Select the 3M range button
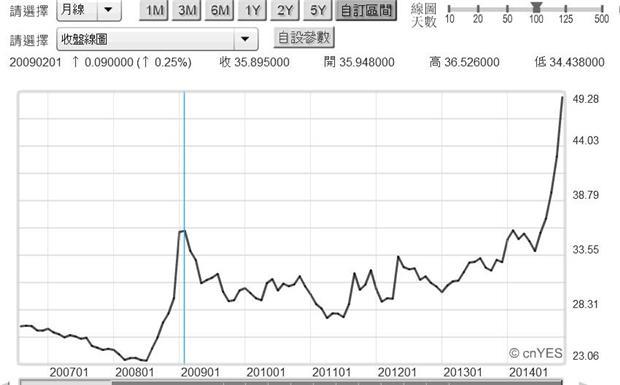This screenshot has height=385, width=620. click(x=187, y=10)
